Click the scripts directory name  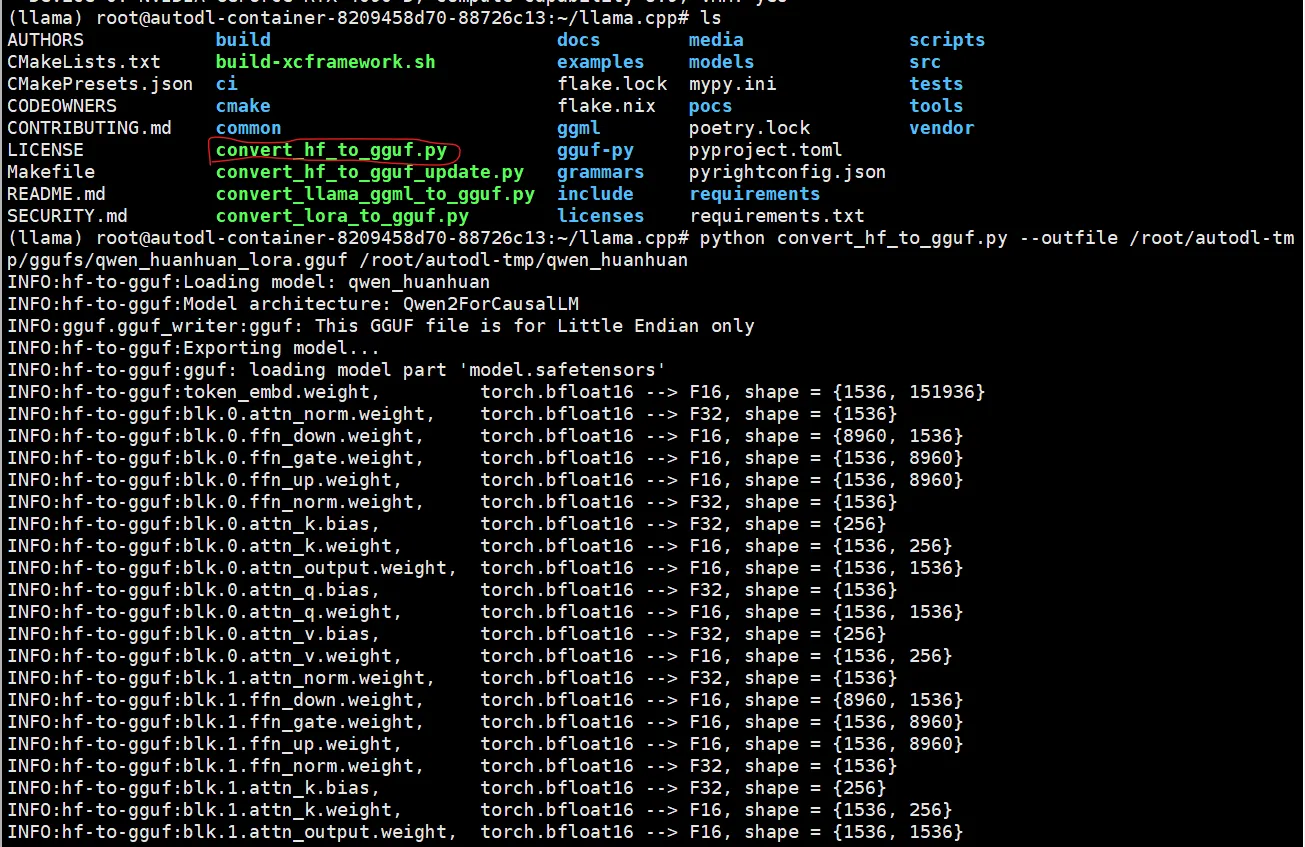click(x=947, y=40)
